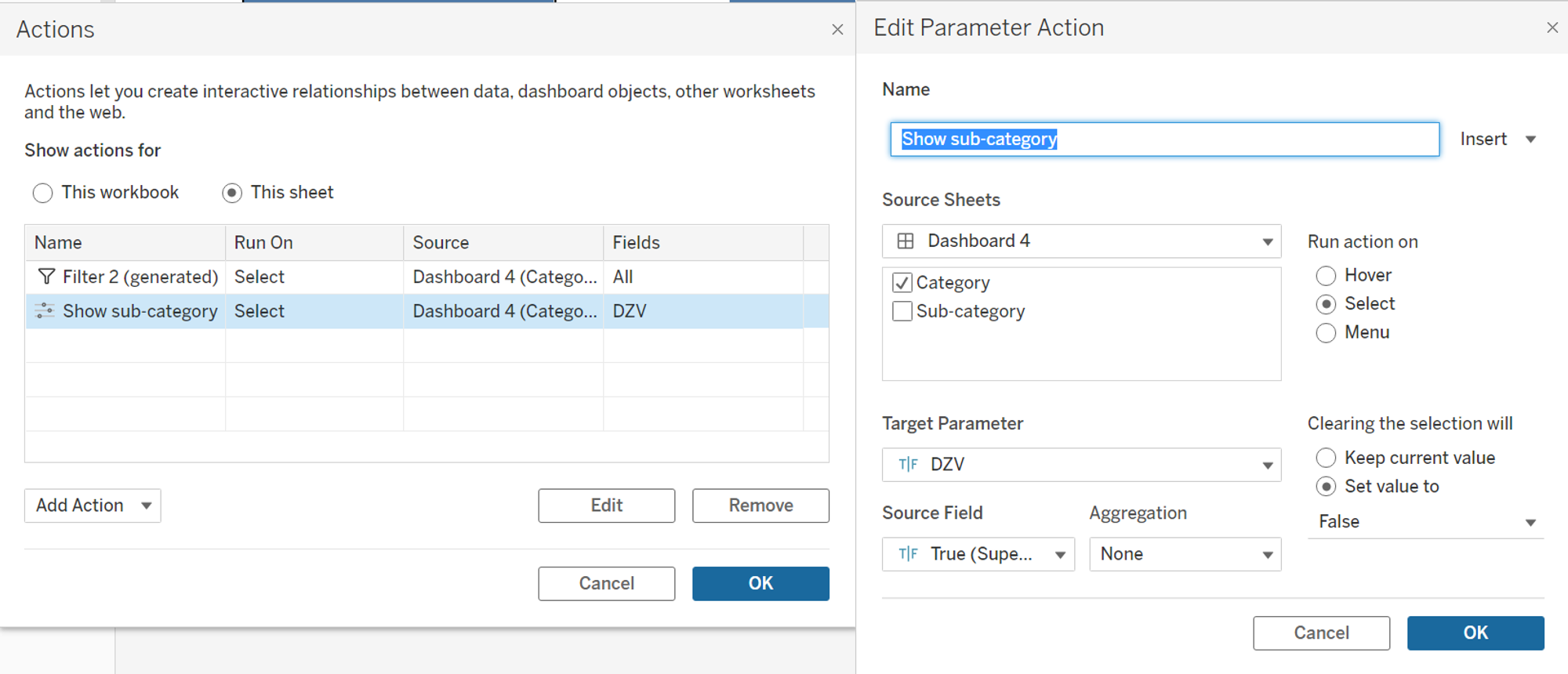Image resolution: width=1568 pixels, height=674 pixels.
Task: Check the Sub-category sheet checkbox
Action: 902,312
